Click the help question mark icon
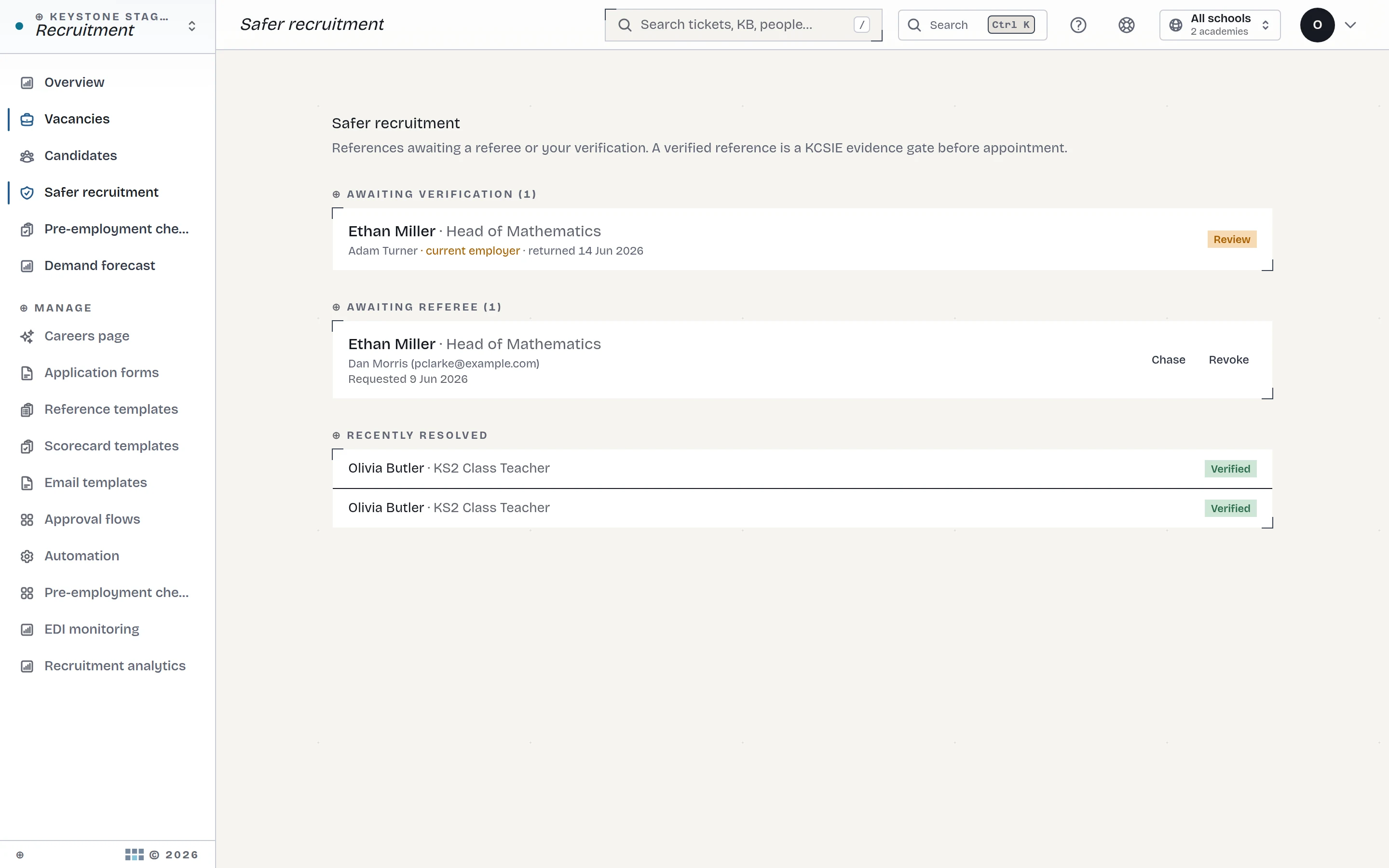 [1078, 25]
